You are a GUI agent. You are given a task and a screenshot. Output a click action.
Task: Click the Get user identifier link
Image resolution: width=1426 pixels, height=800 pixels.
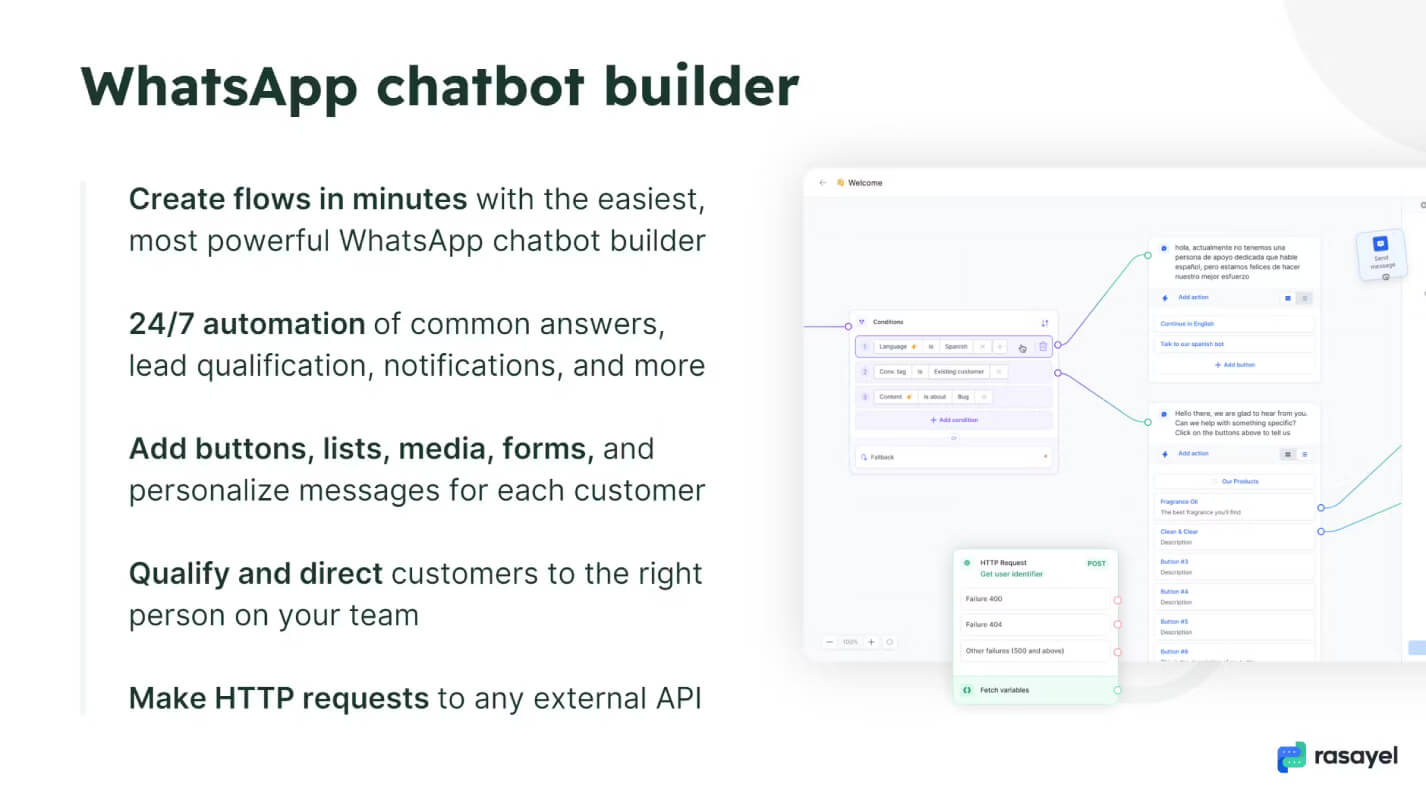coord(1011,574)
